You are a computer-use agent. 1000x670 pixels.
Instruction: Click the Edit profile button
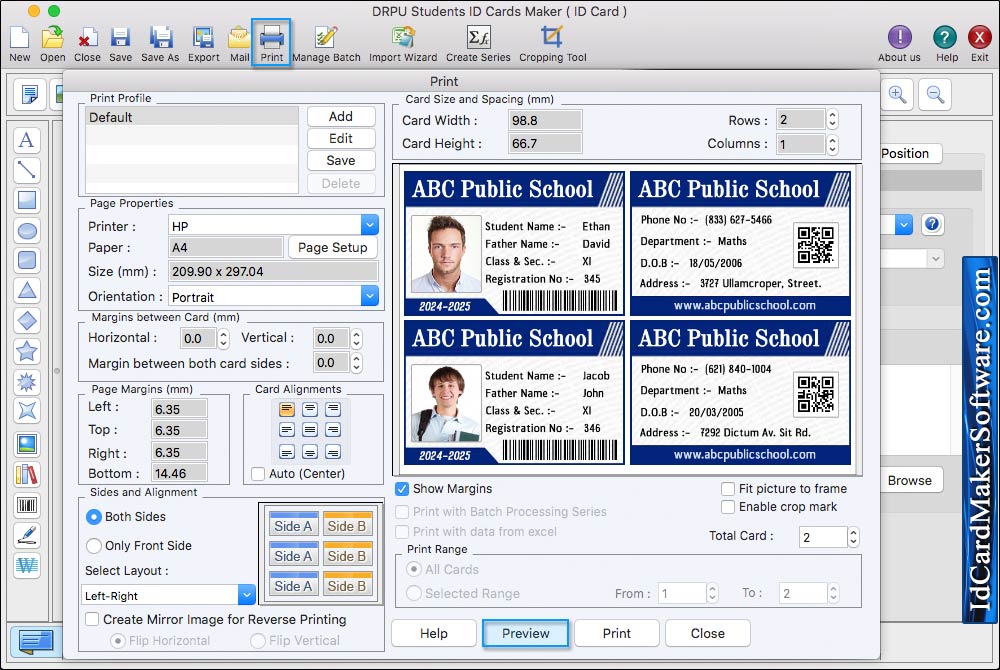341,138
